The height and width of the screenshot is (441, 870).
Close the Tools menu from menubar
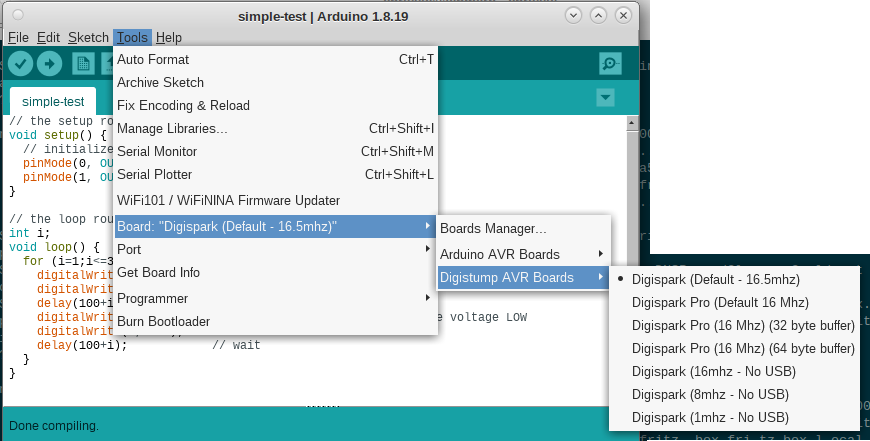[132, 37]
